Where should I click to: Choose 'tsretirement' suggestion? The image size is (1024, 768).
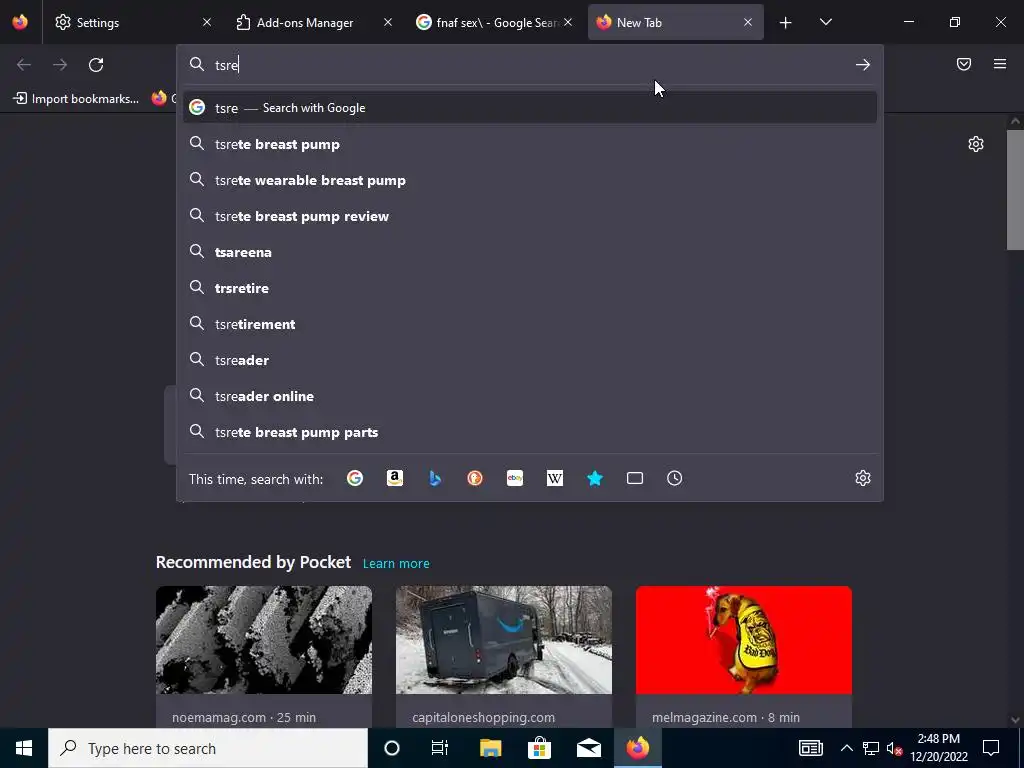point(530,324)
